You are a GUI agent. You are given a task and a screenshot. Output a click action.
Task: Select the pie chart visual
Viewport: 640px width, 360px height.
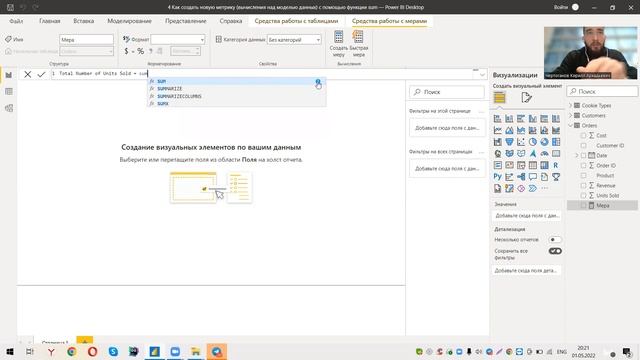[x=533, y=142]
